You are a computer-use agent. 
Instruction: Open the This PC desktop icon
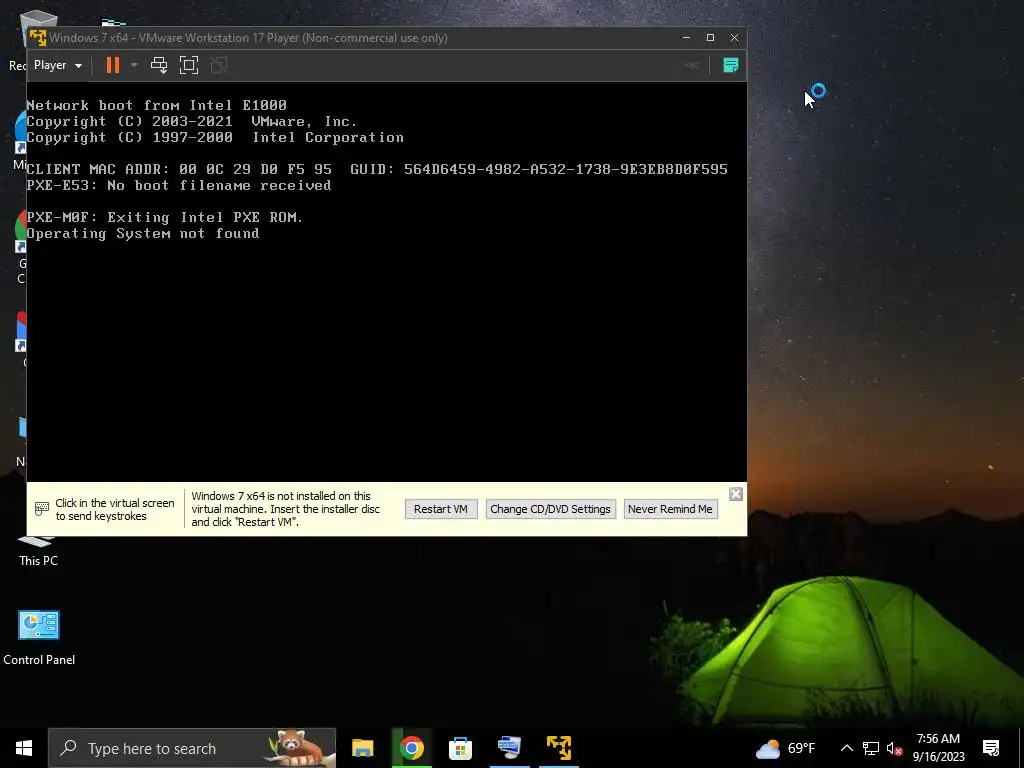click(x=38, y=550)
